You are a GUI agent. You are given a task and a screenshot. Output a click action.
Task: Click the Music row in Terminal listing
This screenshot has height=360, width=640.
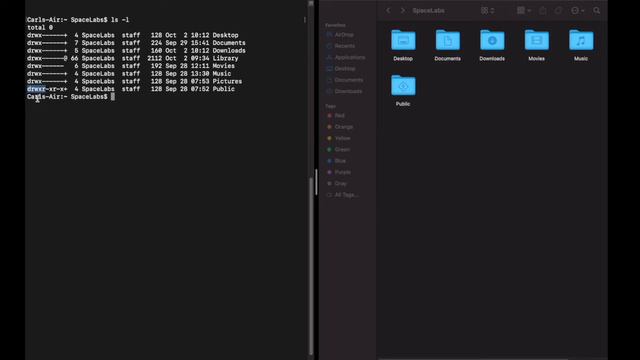tap(129, 74)
